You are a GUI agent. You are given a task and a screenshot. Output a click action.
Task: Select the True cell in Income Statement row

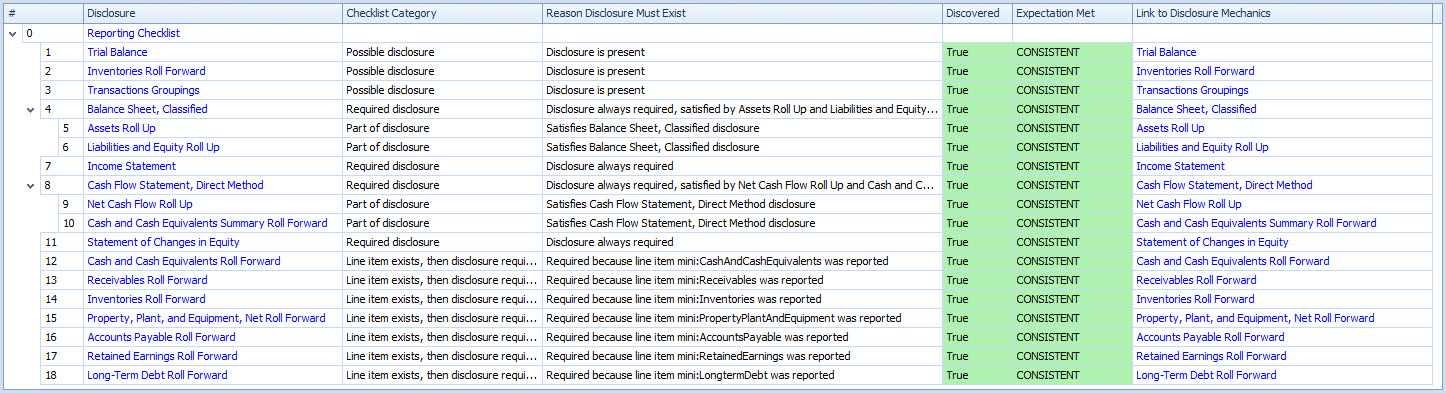(977, 166)
